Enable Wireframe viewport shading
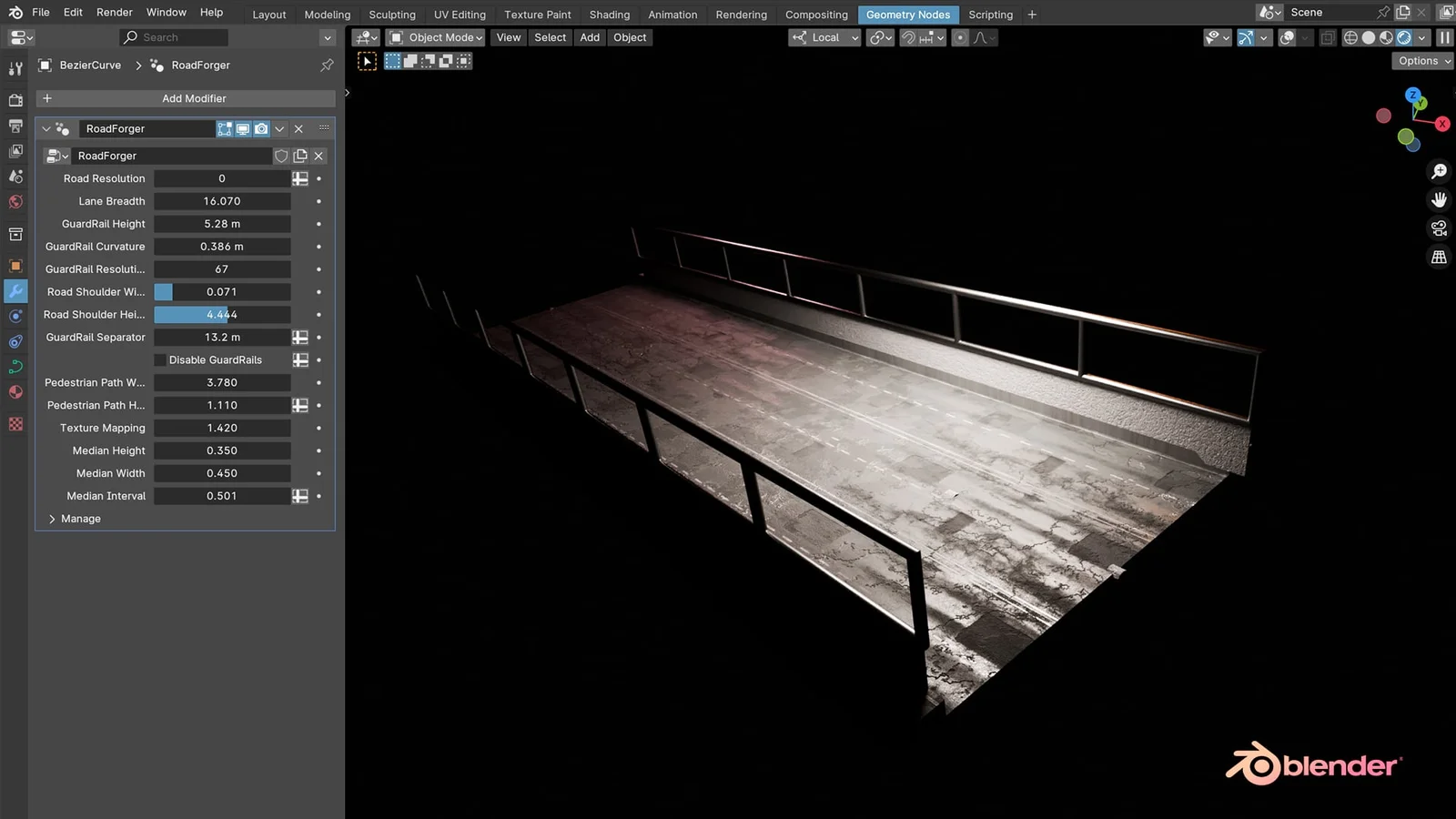 point(1350,37)
